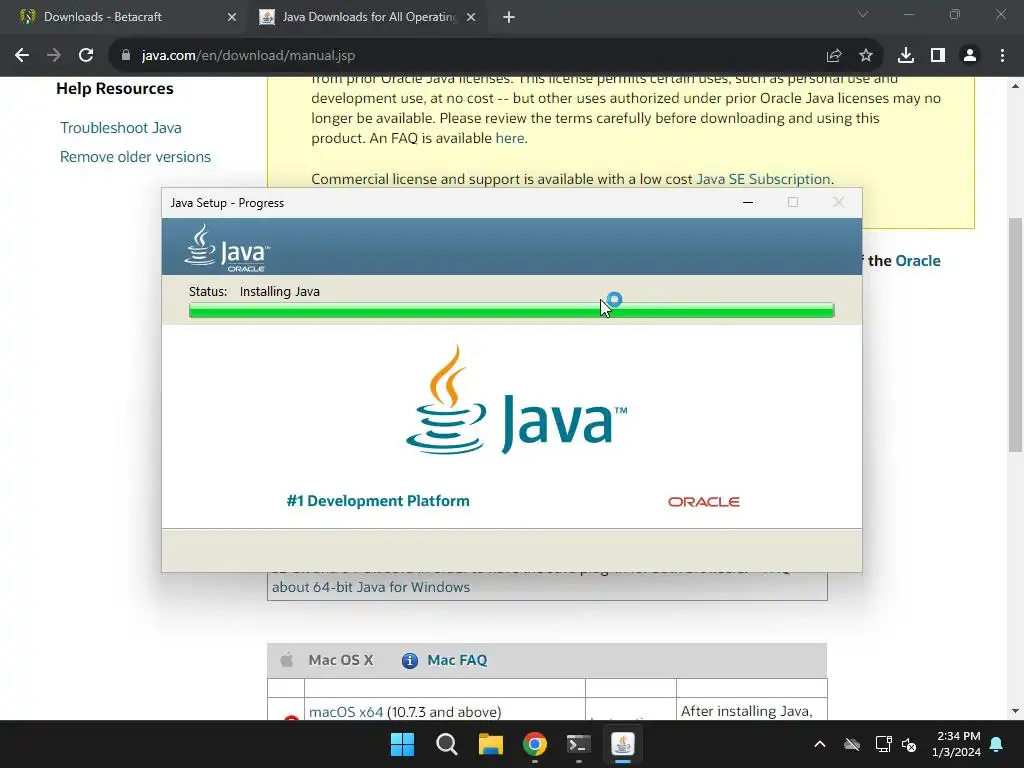This screenshot has width=1024, height=768.
Task: Click 'Installing Java' status text
Action: pos(280,292)
